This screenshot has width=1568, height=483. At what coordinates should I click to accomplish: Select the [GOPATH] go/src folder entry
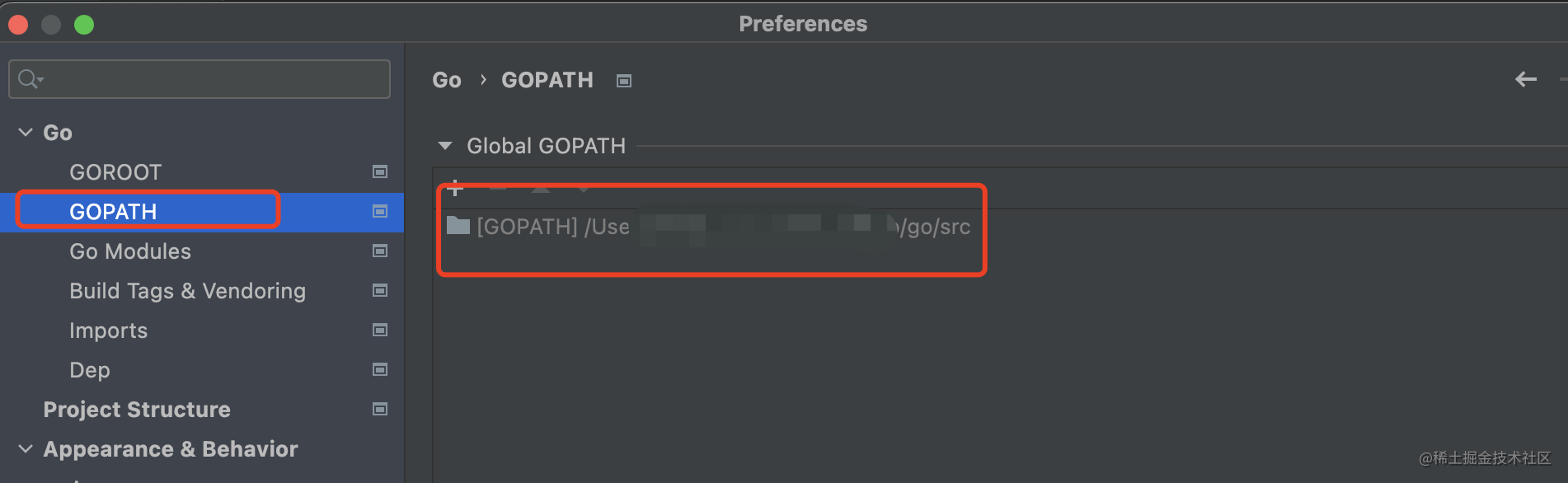point(709,227)
